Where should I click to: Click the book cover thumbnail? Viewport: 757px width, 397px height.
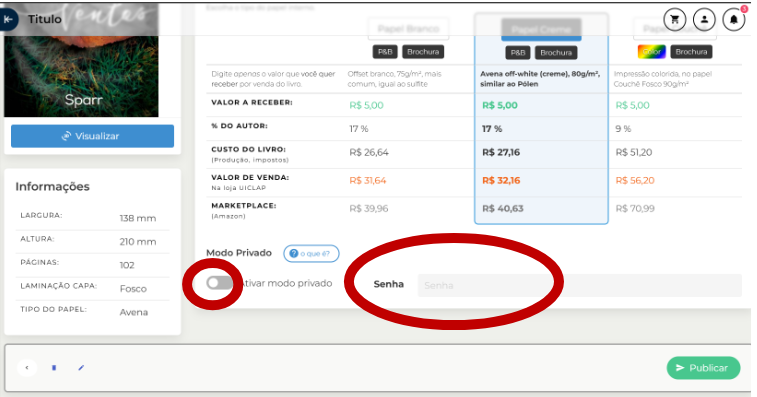[81, 60]
